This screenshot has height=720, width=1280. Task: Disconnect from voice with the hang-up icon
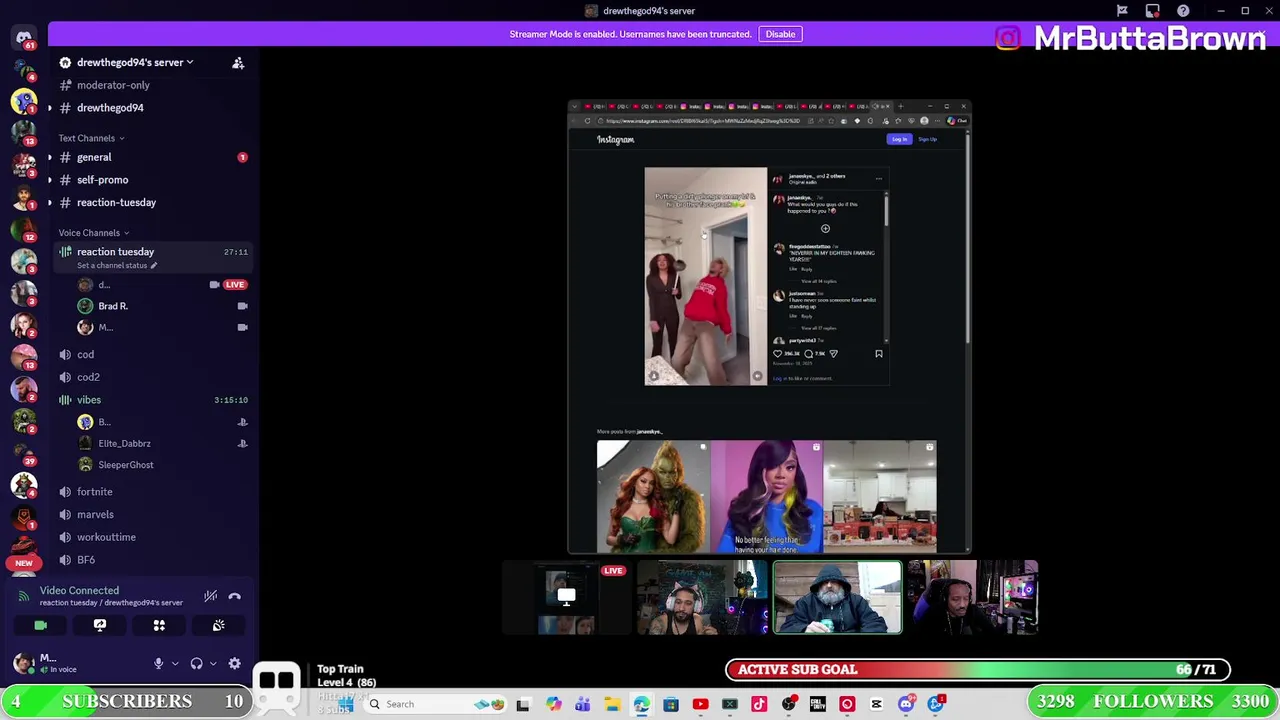tap(234, 597)
